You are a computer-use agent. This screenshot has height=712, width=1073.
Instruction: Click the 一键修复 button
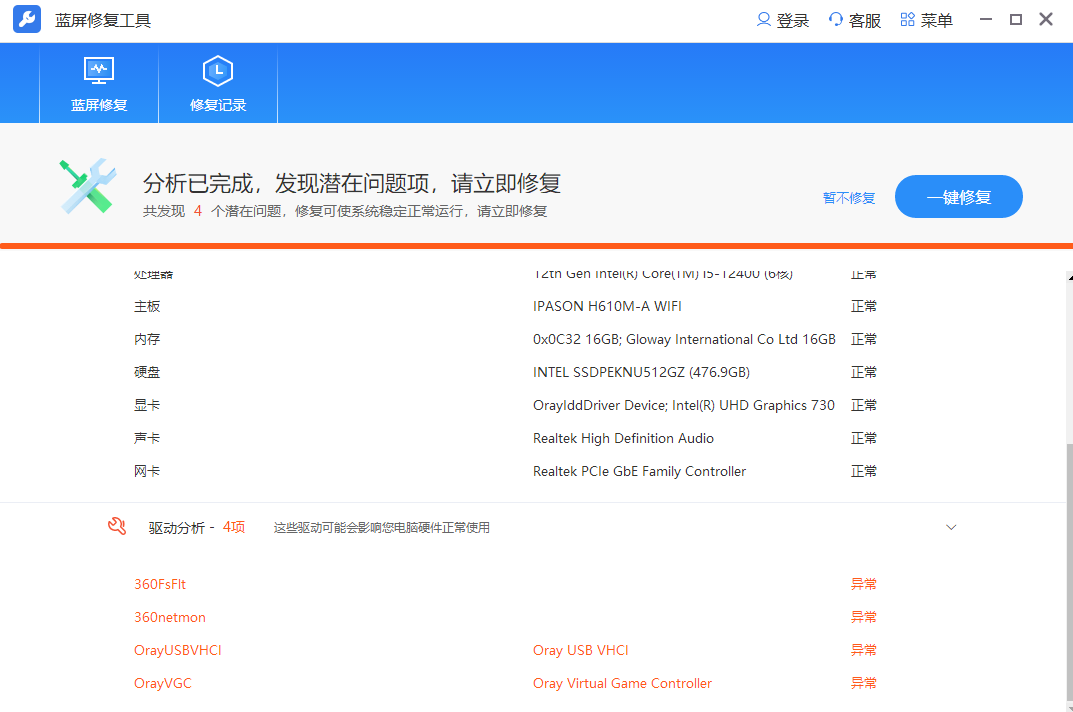coord(959,196)
